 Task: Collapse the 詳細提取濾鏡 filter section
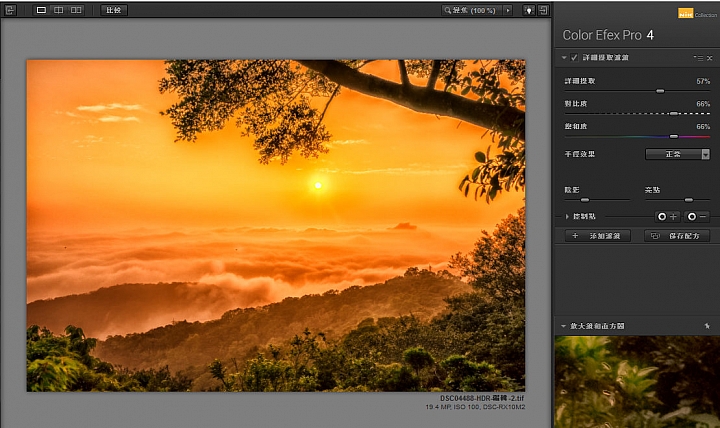point(564,58)
